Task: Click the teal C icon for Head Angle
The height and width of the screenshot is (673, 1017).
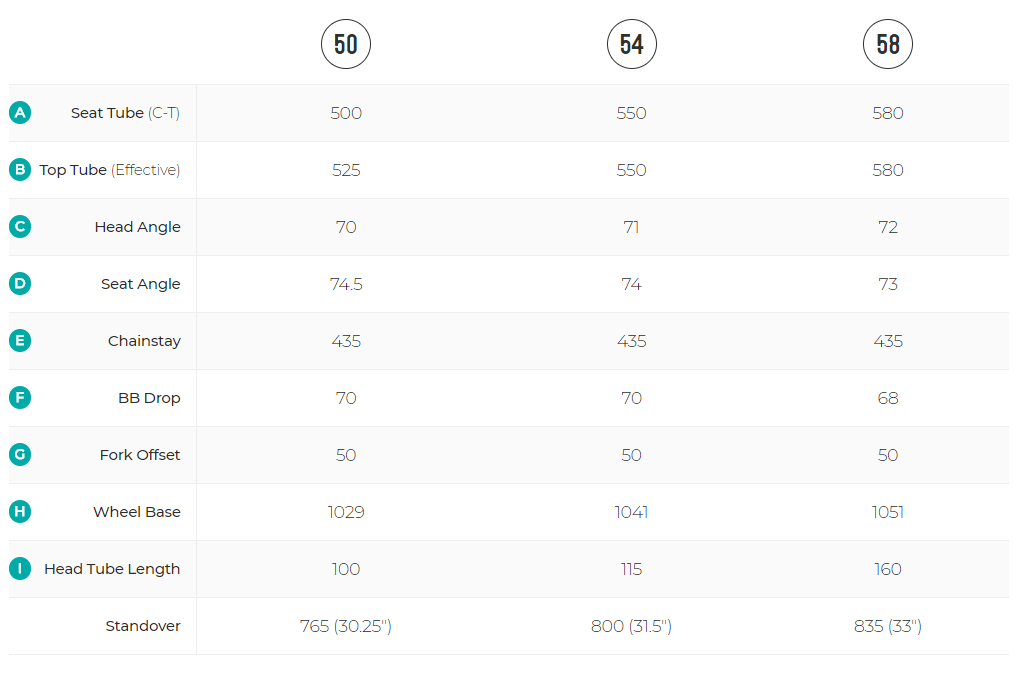Action: click(x=20, y=227)
